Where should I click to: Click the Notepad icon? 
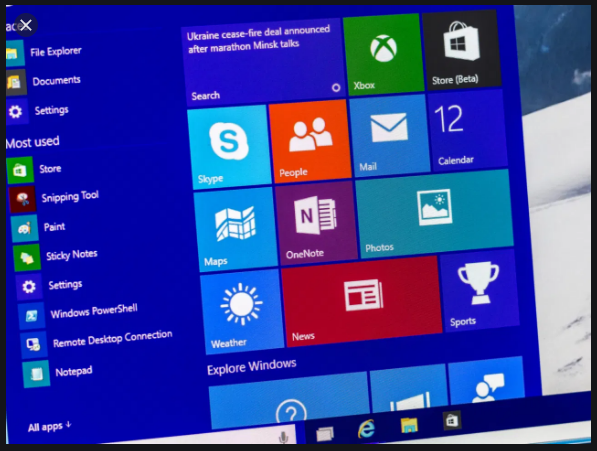pyautogui.click(x=36, y=374)
